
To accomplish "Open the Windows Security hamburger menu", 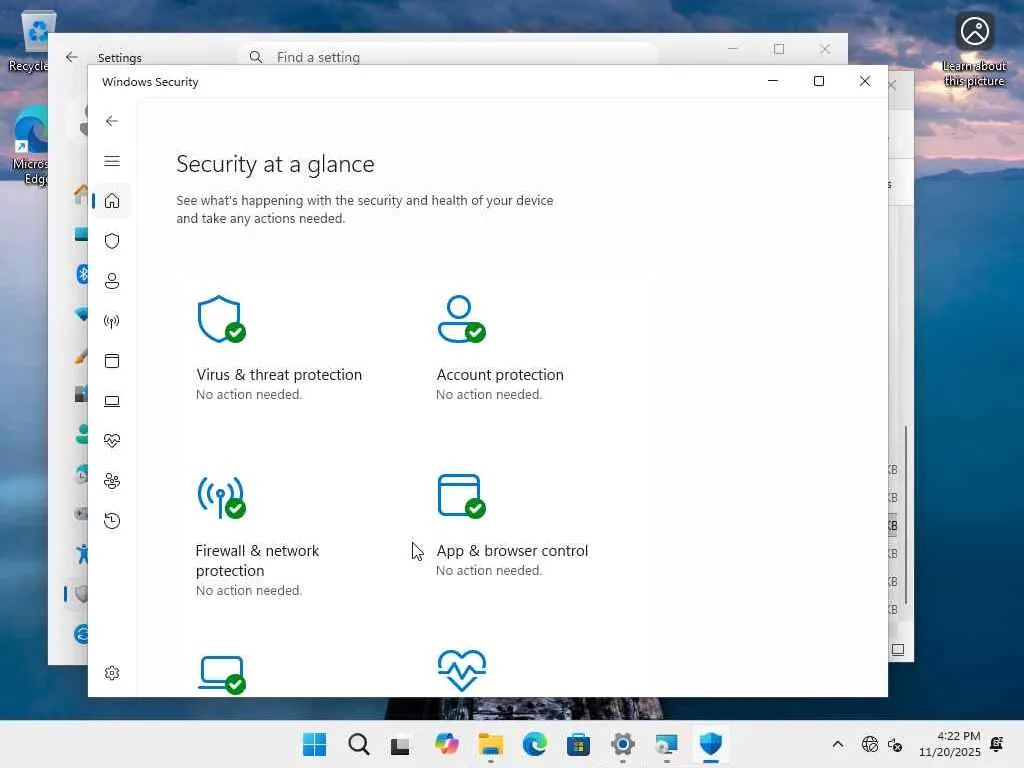I will point(112,161).
